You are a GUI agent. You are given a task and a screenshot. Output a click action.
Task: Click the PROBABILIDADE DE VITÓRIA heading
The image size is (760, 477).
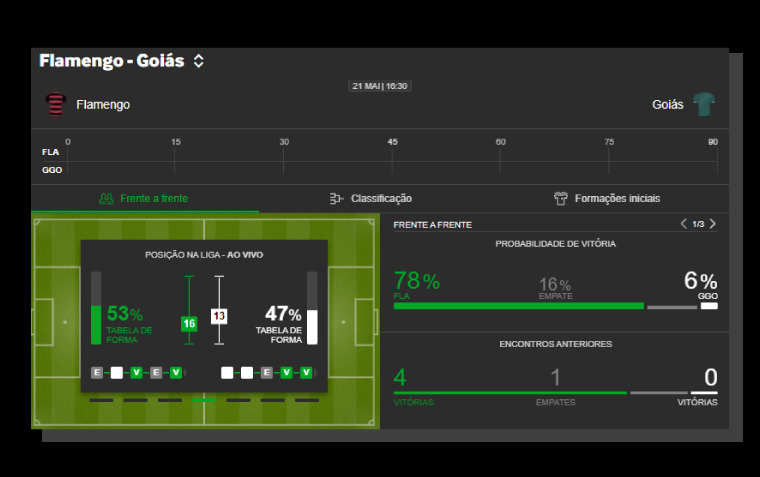tap(555, 244)
